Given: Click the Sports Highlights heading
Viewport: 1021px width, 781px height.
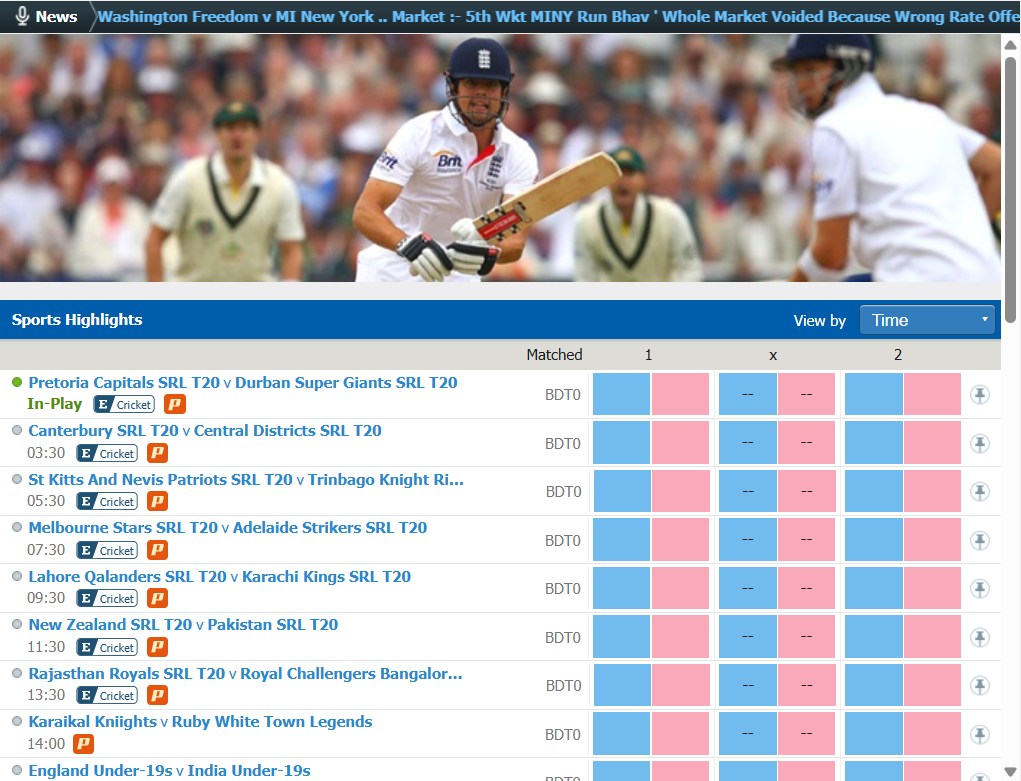Looking at the screenshot, I should 77,320.
